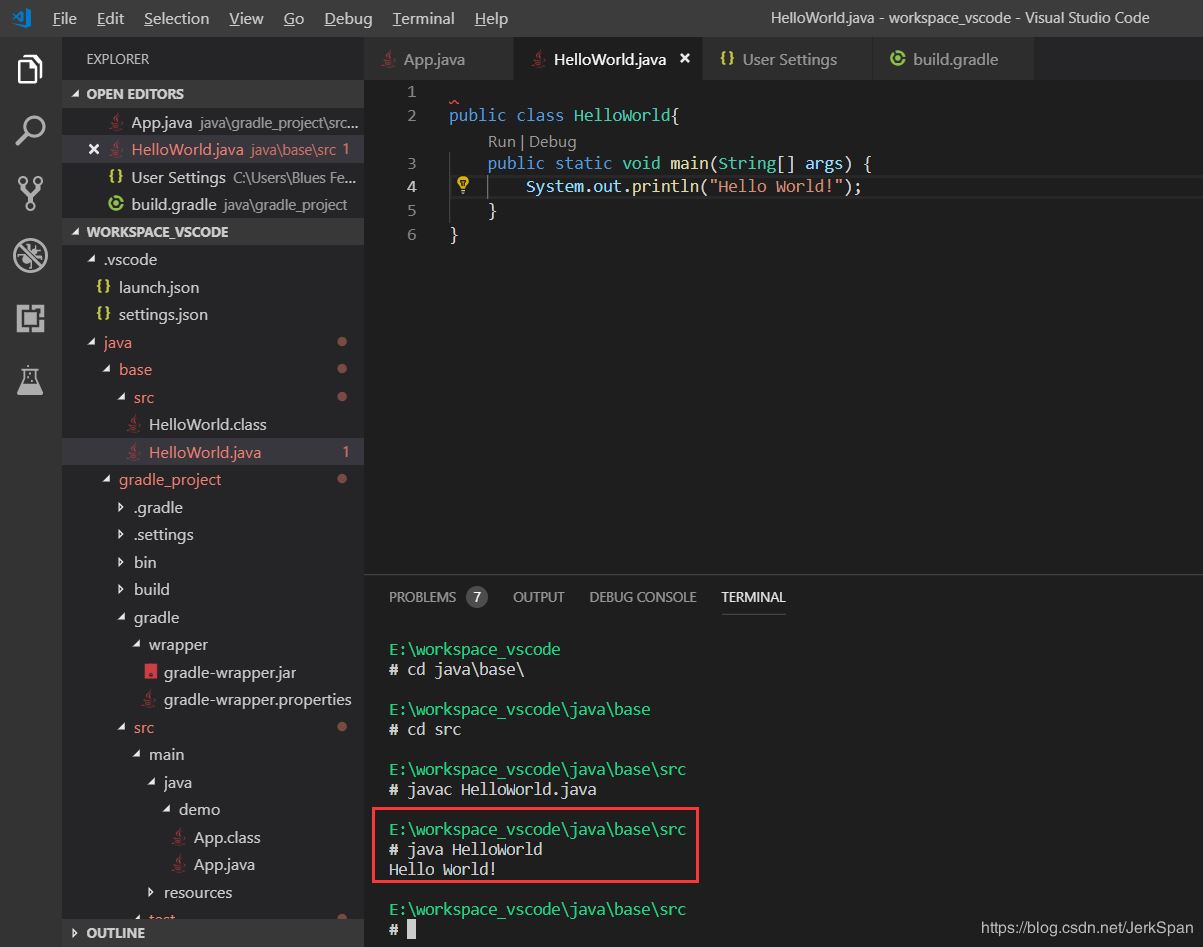Close HelloWorld.java in Open Editors list

(94, 149)
